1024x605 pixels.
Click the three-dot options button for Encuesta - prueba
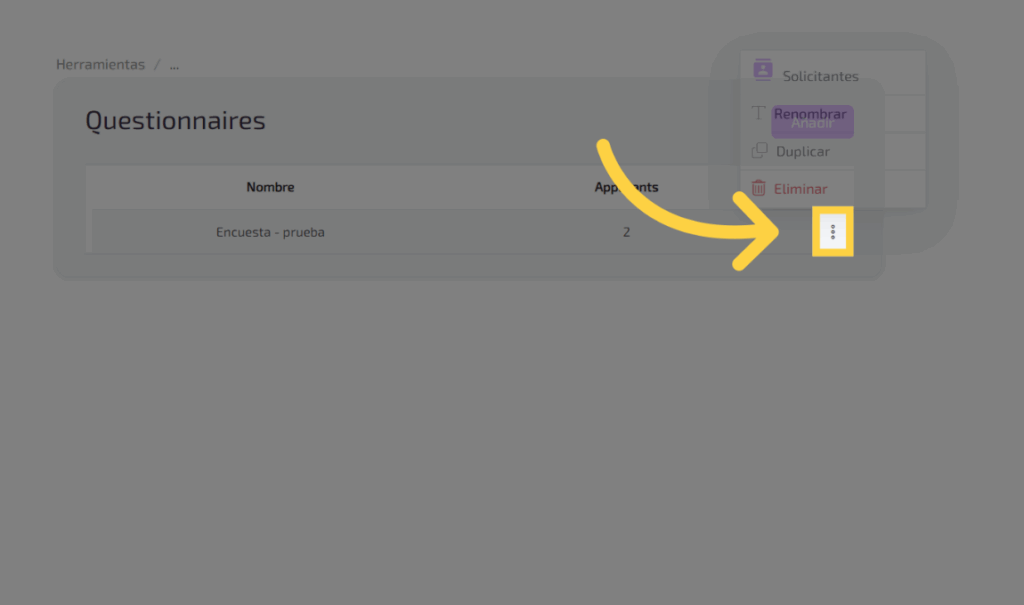click(x=832, y=233)
